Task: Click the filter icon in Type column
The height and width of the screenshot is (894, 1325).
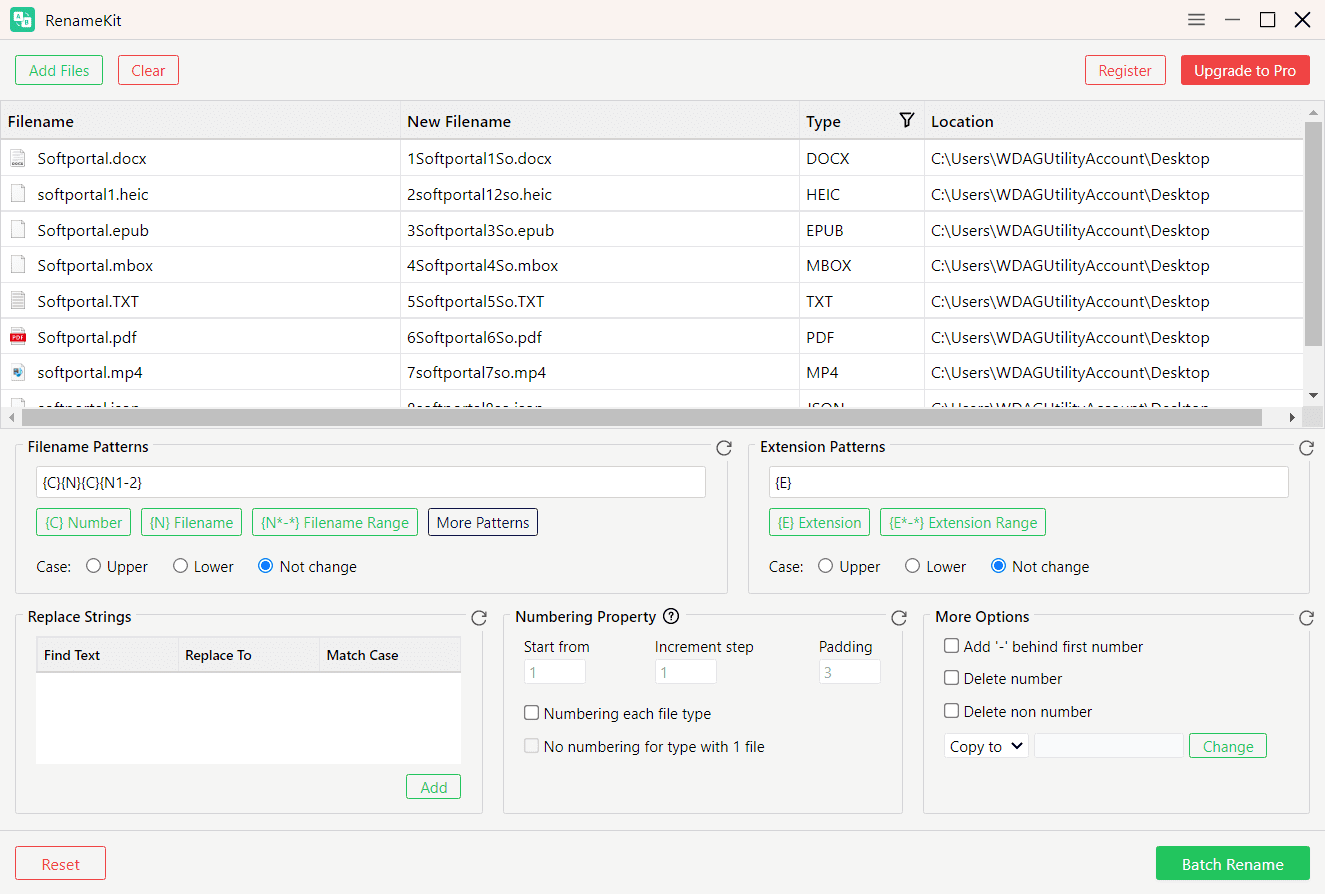Action: 907,121
